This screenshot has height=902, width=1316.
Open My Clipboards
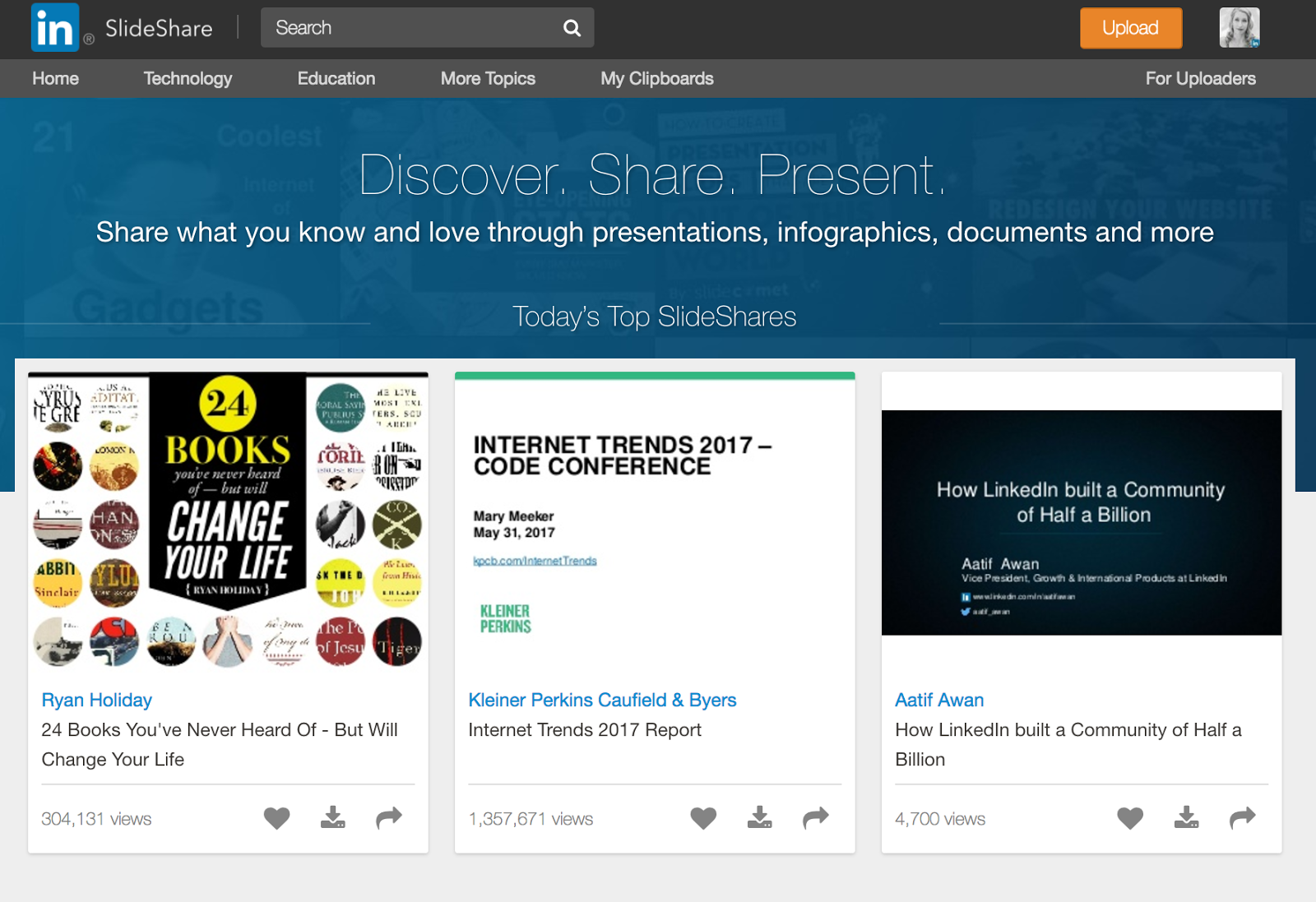657,79
